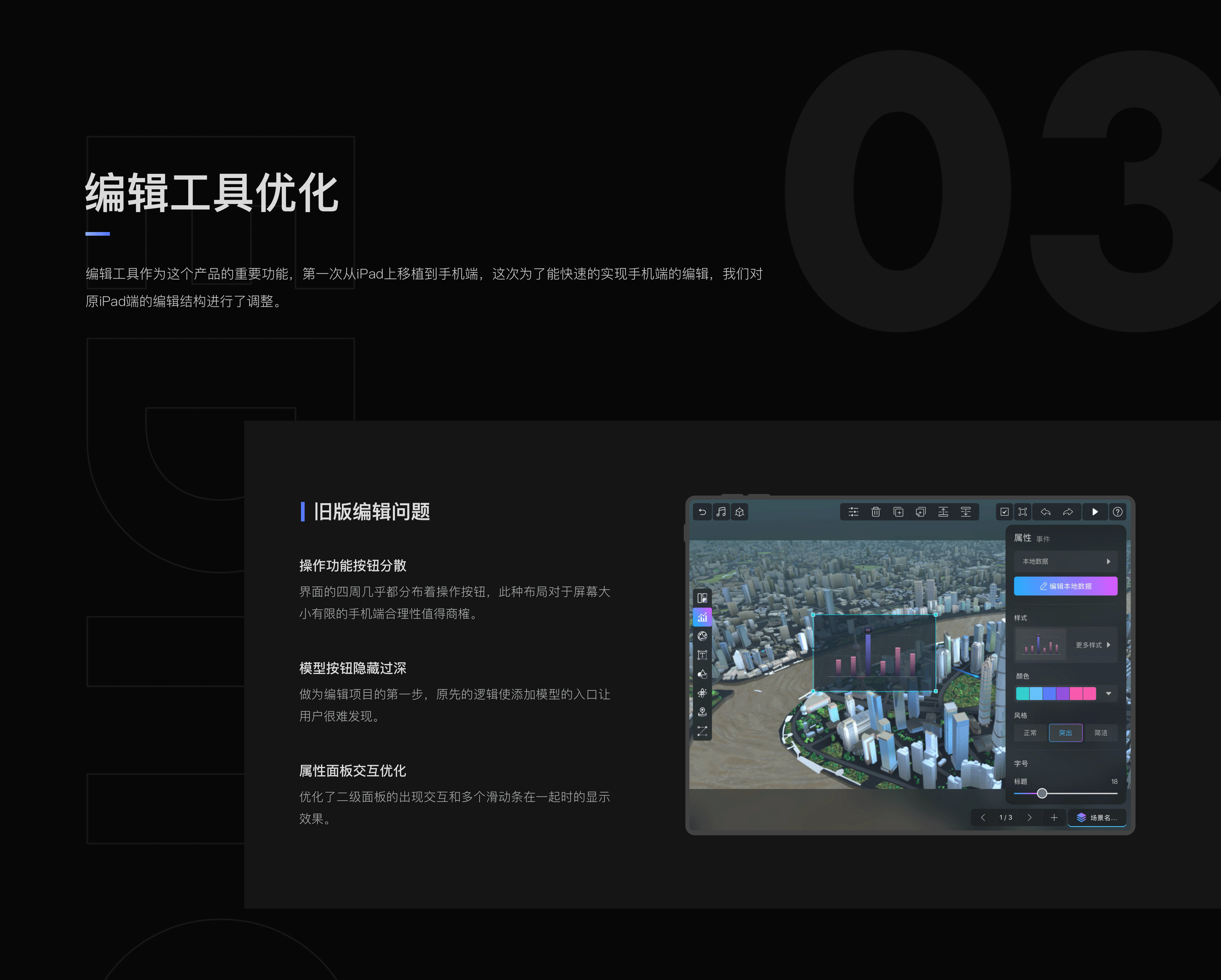Click the back/return arrow icon in the editor
The image size is (1221, 980).
pyautogui.click(x=702, y=512)
